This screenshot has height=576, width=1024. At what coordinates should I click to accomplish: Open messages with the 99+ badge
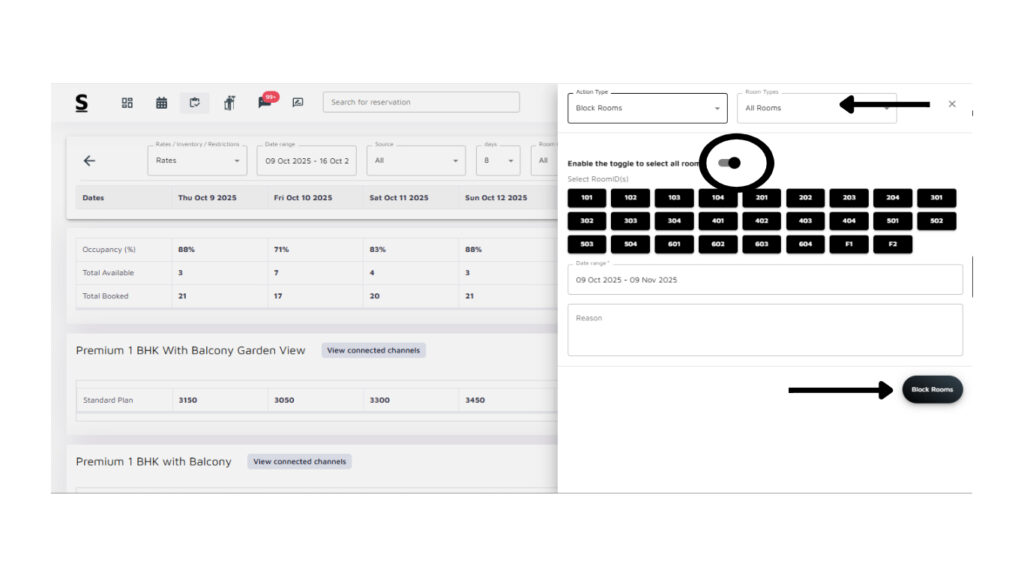[x=265, y=102]
